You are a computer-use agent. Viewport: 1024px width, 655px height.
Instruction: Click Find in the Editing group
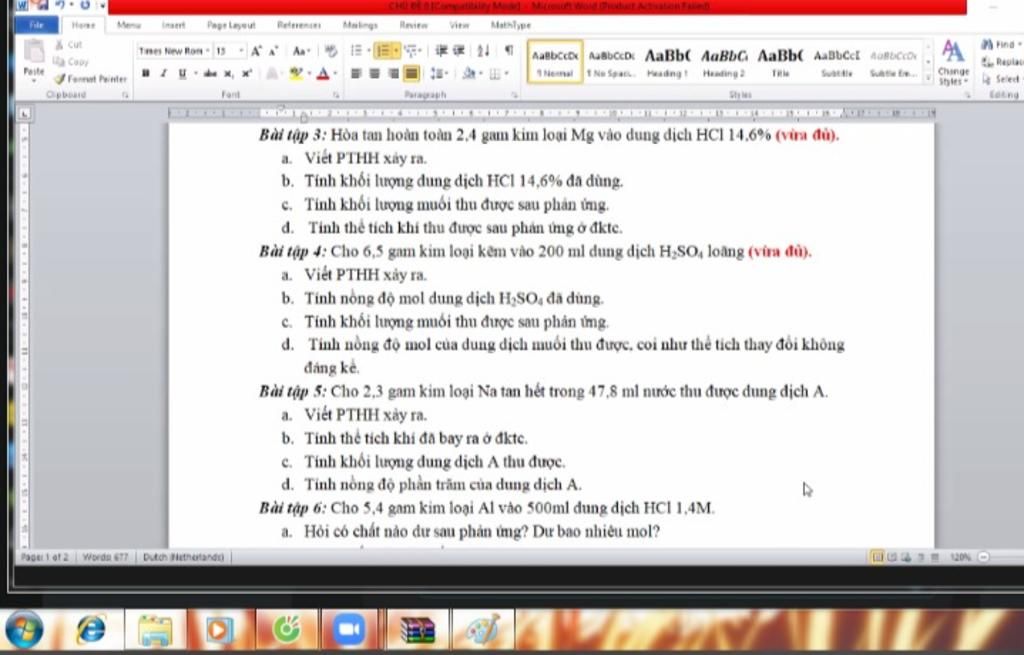(x=1002, y=44)
